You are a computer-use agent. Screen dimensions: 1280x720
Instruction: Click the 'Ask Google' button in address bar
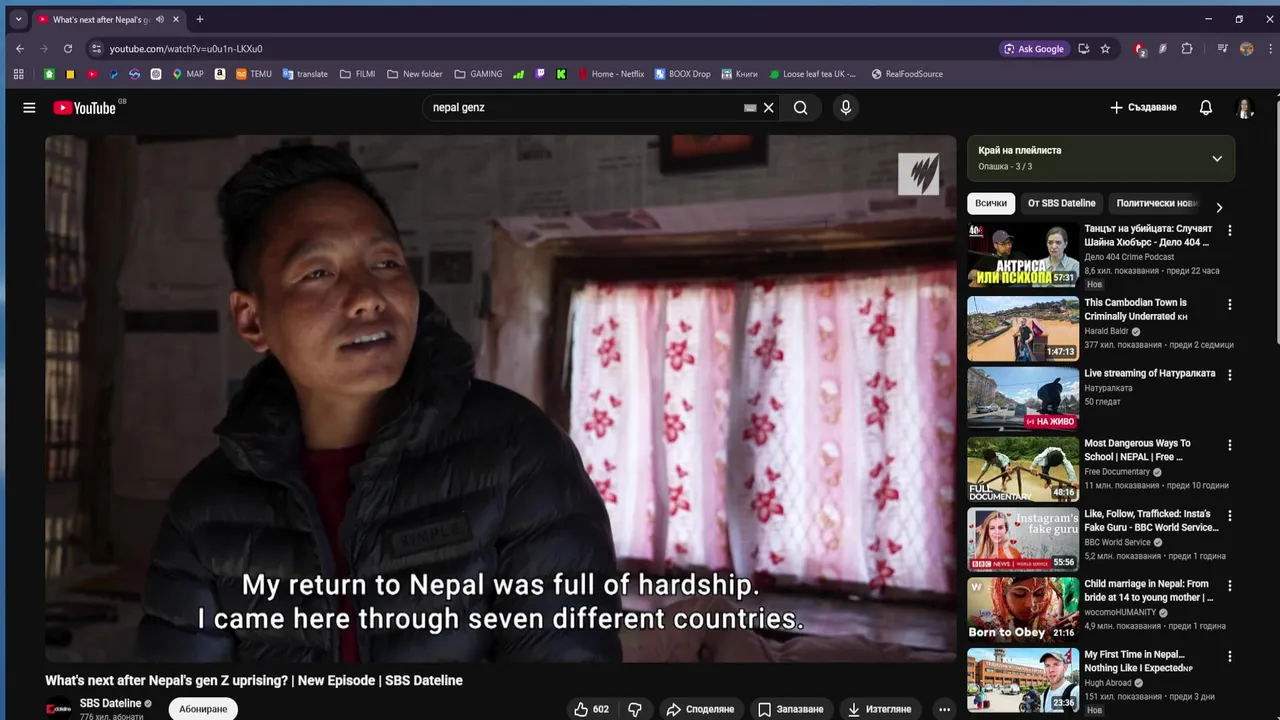pyautogui.click(x=1034, y=48)
